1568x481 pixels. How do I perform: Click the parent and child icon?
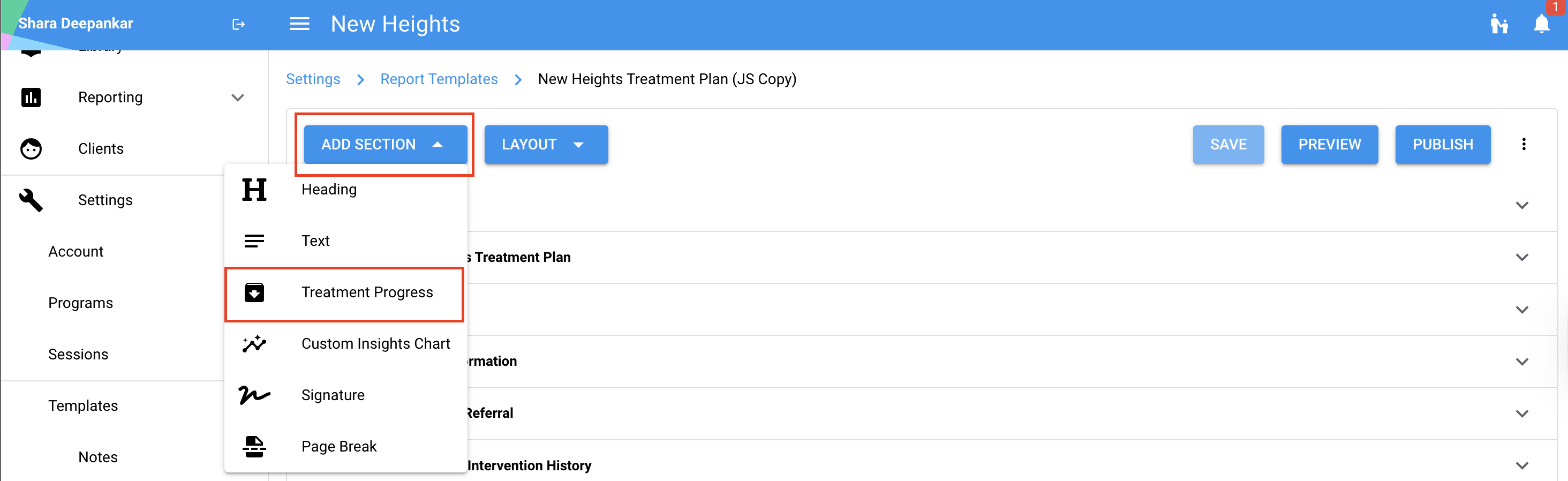tap(1498, 24)
